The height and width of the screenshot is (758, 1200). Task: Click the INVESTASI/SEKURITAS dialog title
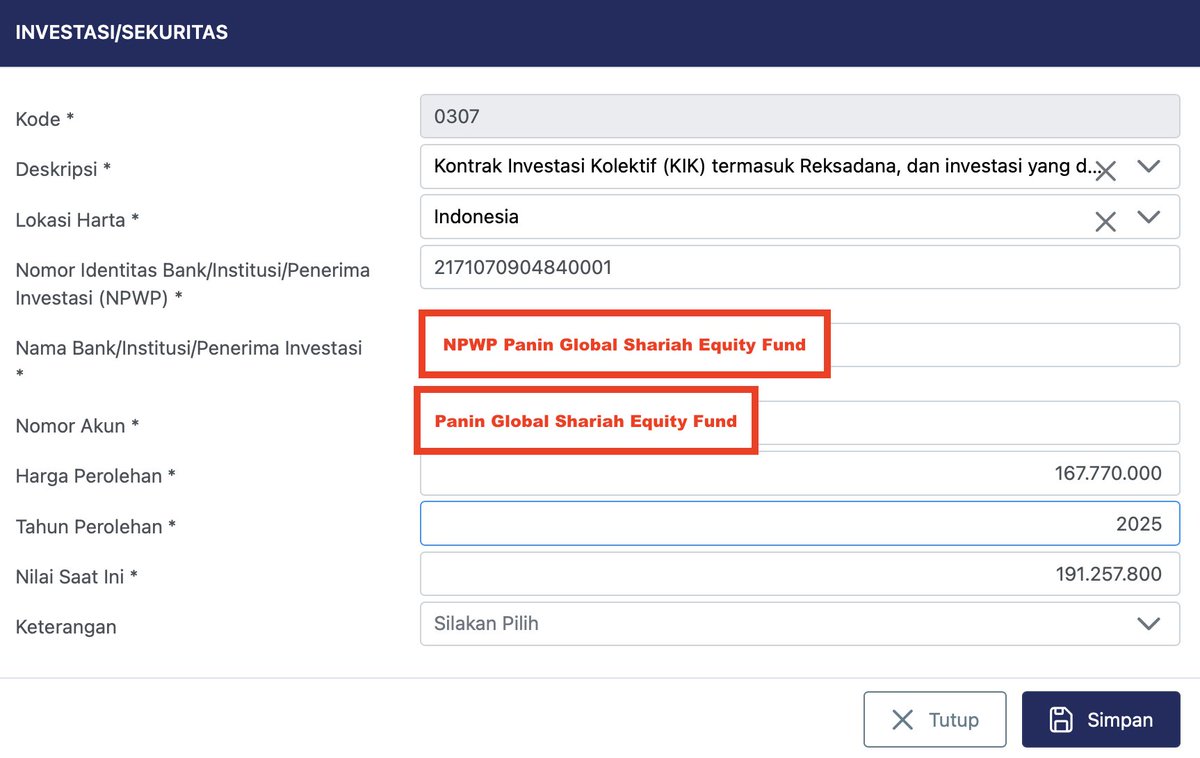pyautogui.click(x=122, y=33)
